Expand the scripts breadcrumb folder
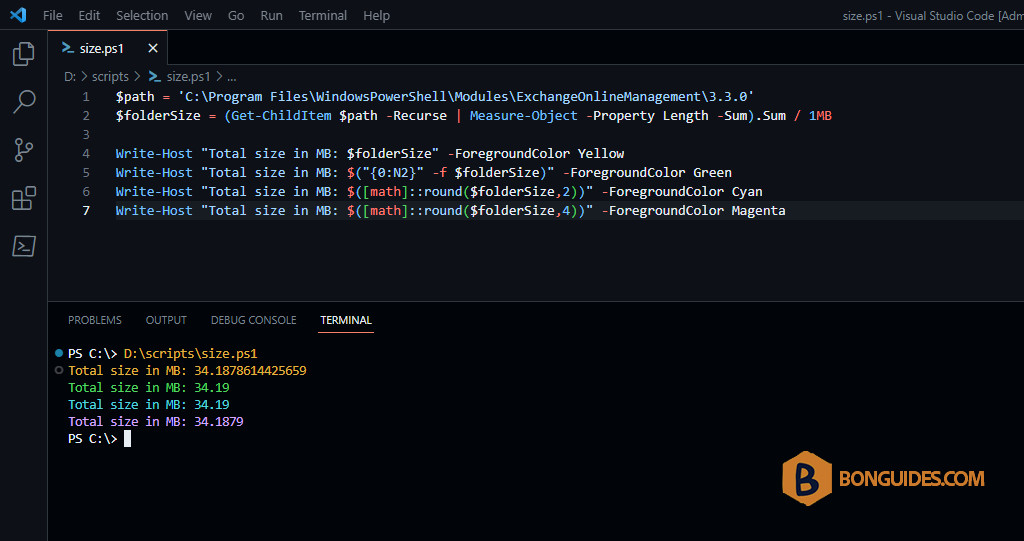 coord(110,76)
